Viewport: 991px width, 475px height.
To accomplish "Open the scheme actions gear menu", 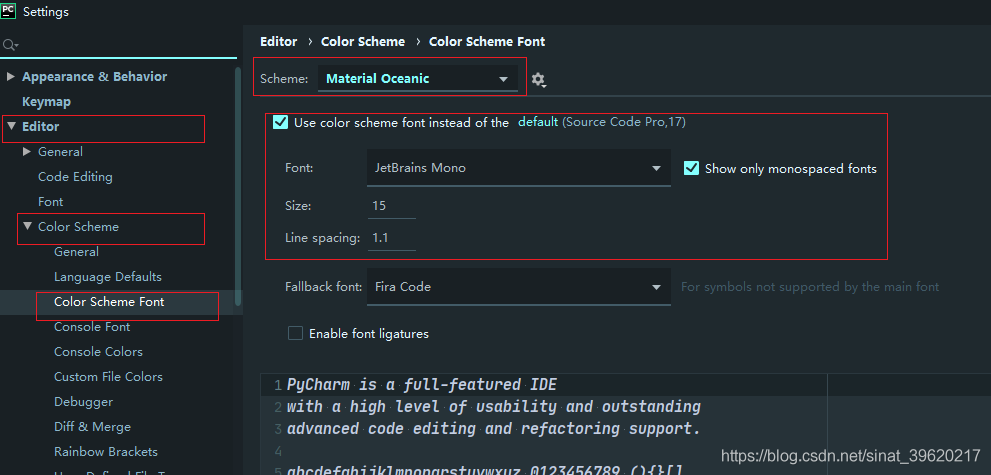I will point(538,80).
